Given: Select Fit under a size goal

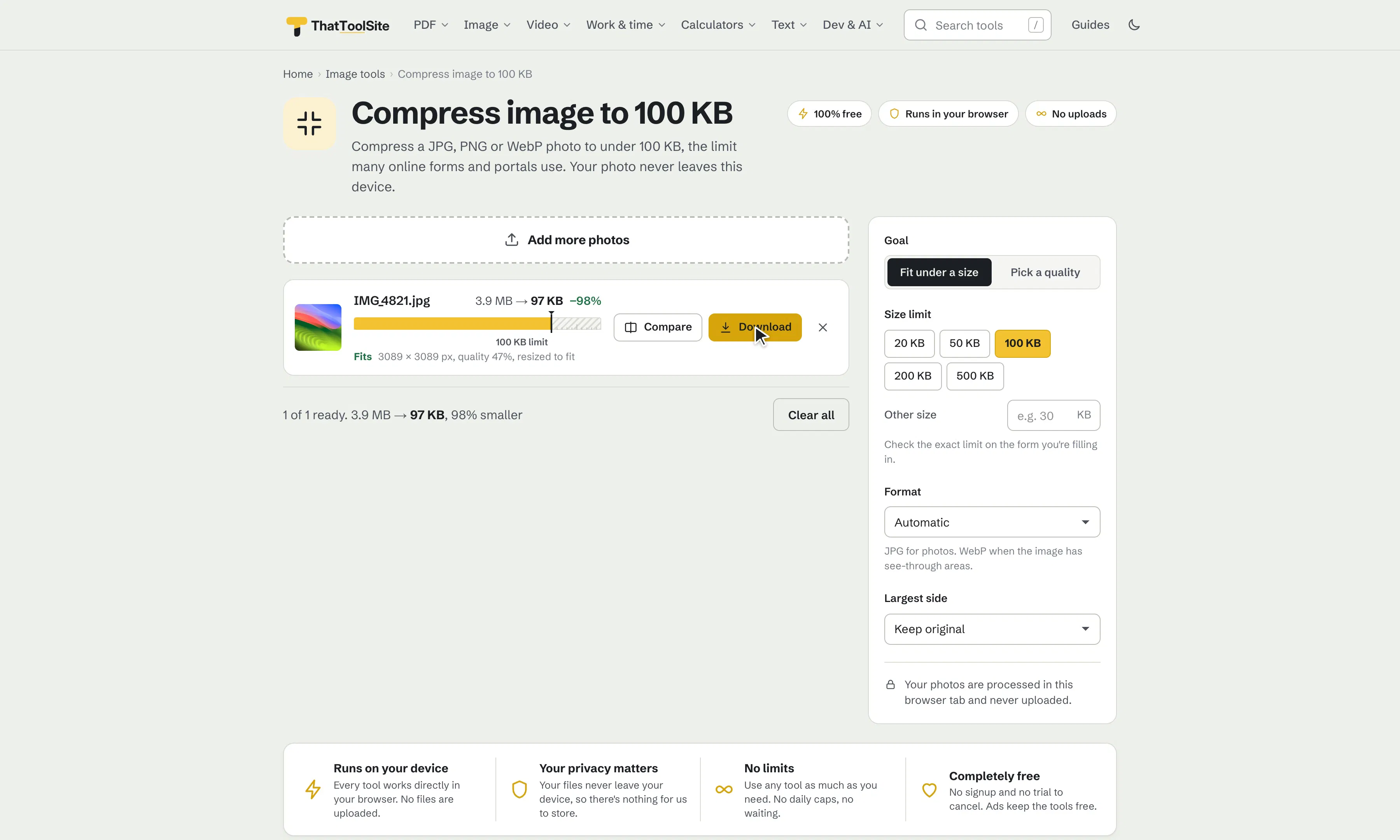Looking at the screenshot, I should (x=939, y=272).
